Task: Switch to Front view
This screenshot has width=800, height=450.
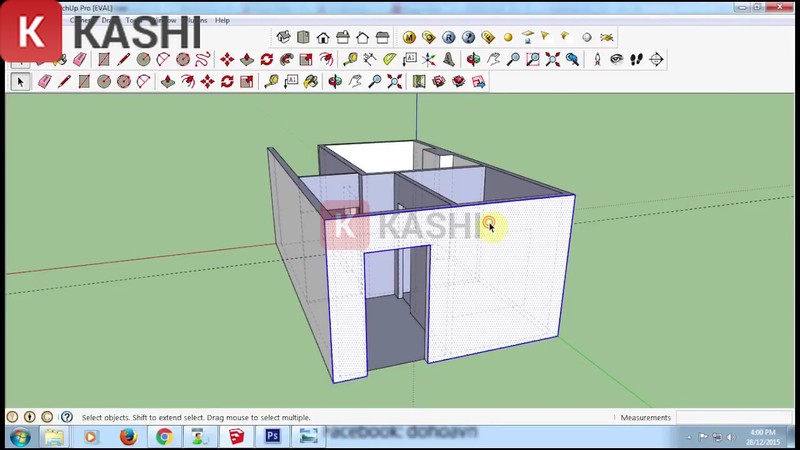Action: pos(323,38)
